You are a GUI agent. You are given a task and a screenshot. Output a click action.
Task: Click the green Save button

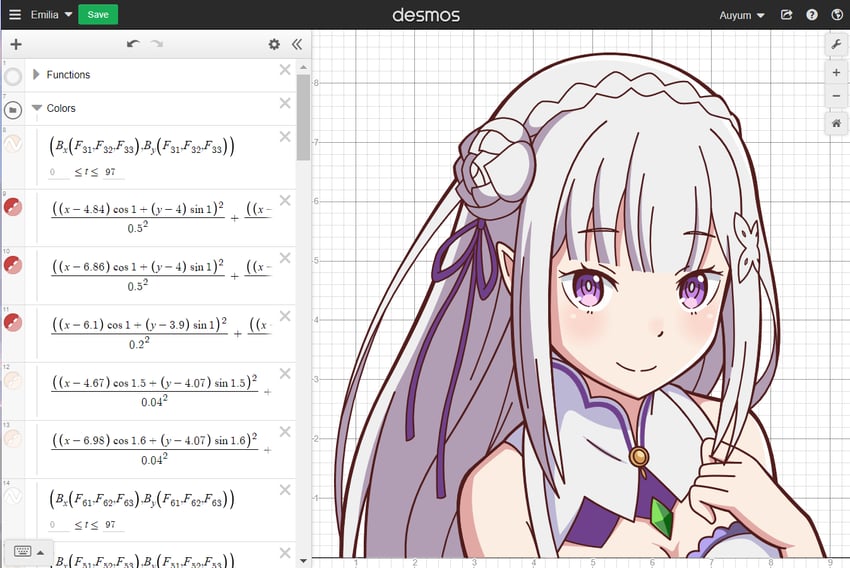(98, 15)
